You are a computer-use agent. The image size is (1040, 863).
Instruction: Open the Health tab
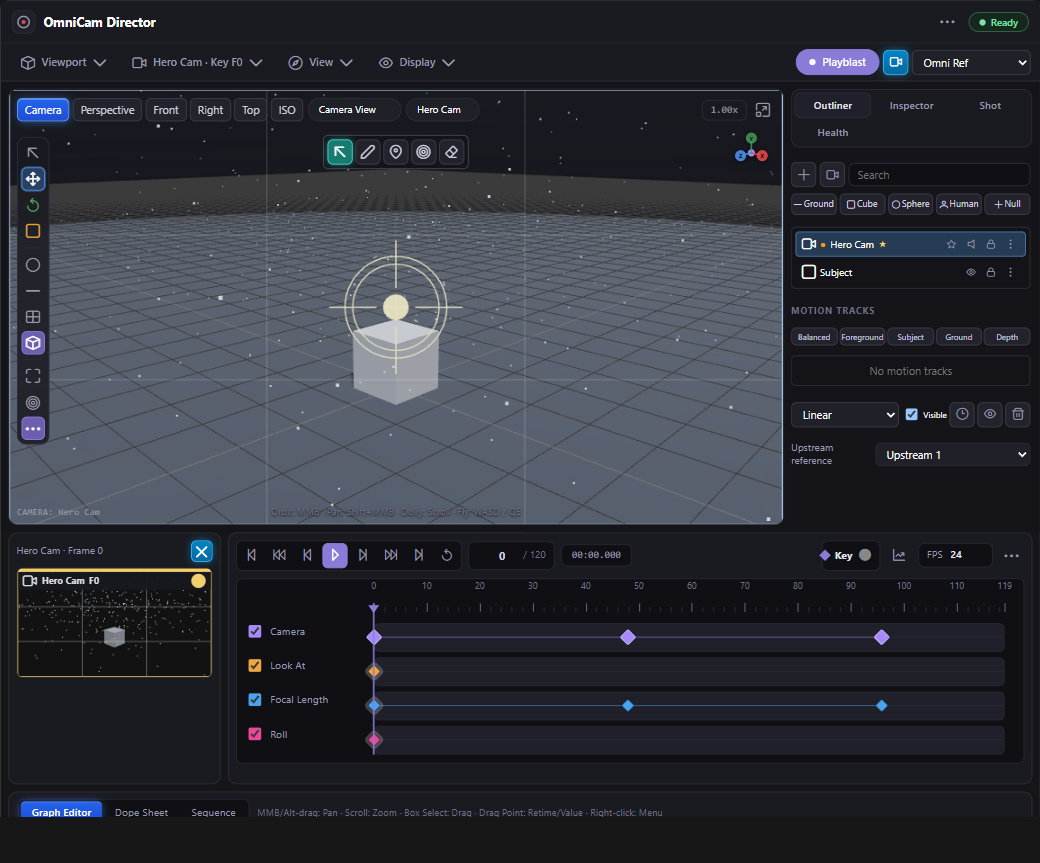tap(832, 133)
